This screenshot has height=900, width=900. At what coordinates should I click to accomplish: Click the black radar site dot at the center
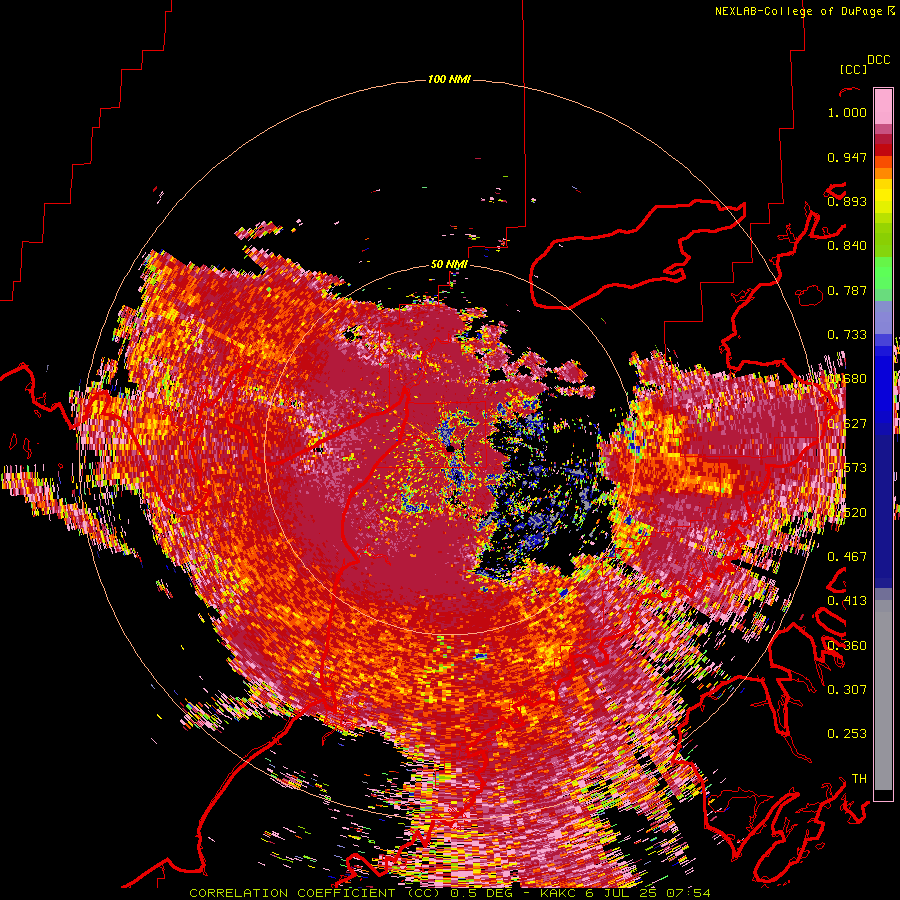pos(450,448)
